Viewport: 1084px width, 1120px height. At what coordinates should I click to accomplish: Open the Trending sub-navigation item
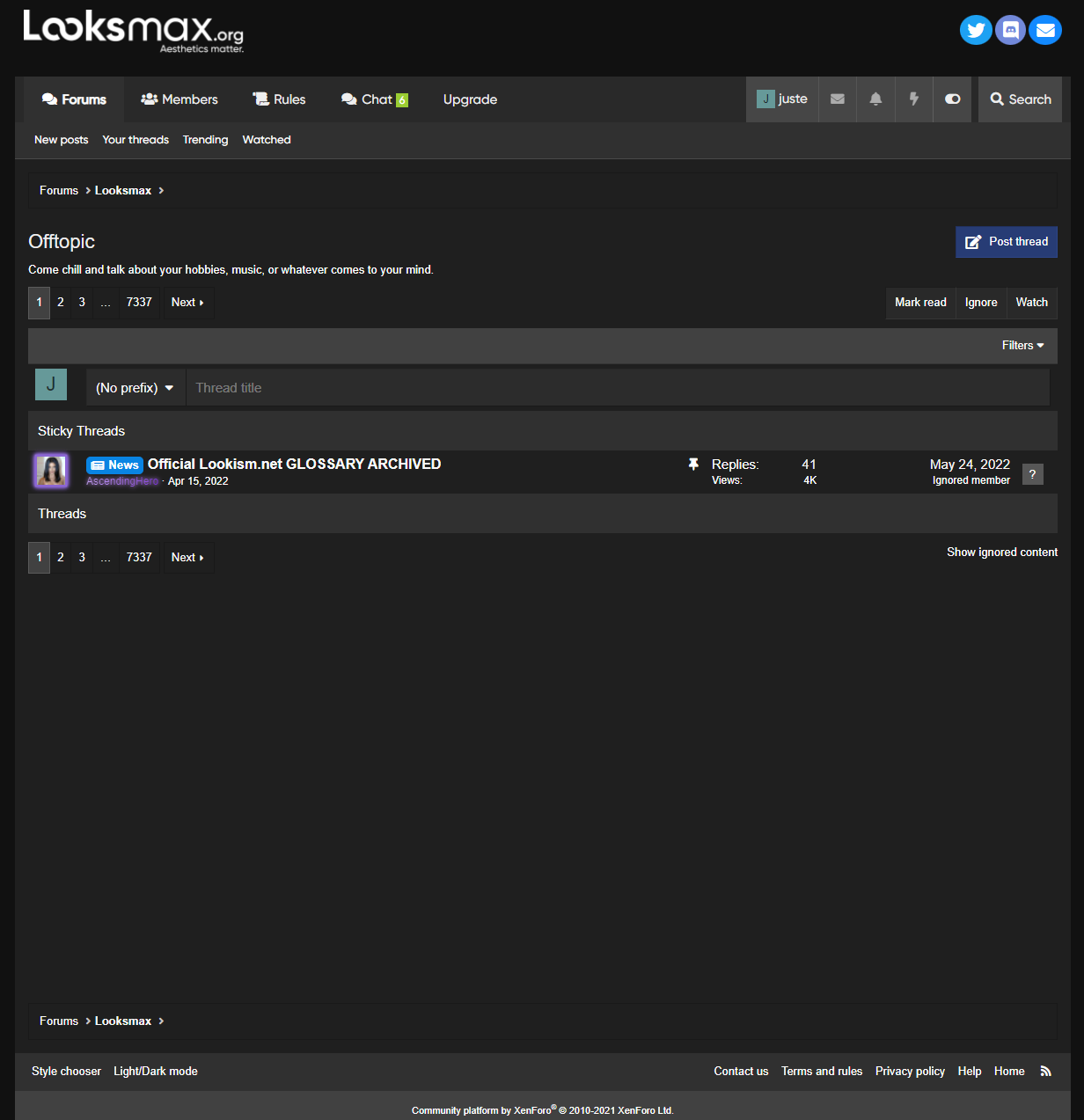(205, 140)
